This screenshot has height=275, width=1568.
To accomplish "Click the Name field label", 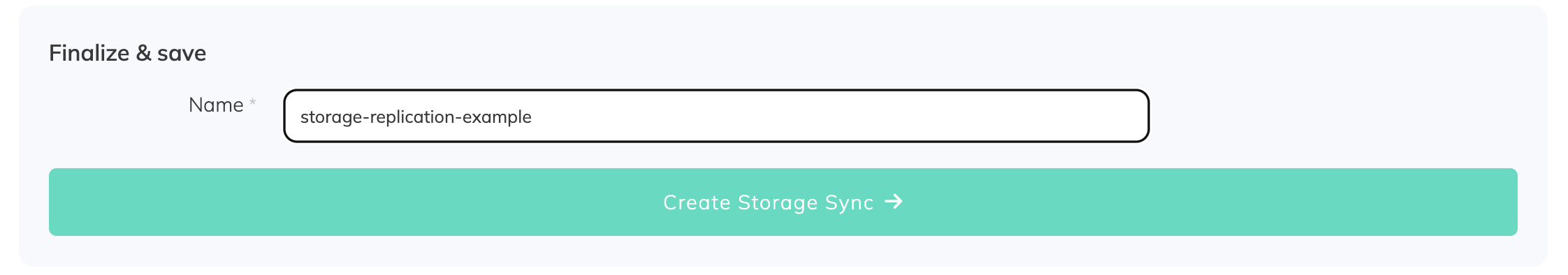I will pyautogui.click(x=216, y=105).
